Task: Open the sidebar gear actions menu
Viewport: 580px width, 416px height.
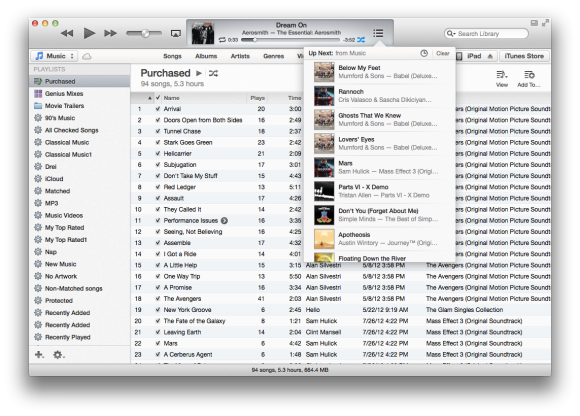Action: click(58, 355)
